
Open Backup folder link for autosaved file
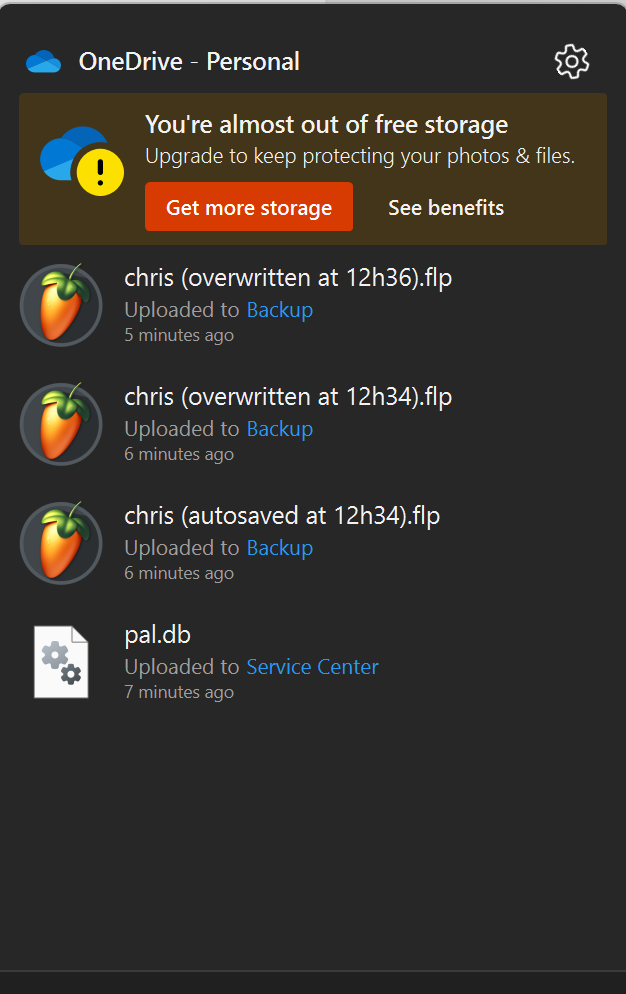(280, 548)
